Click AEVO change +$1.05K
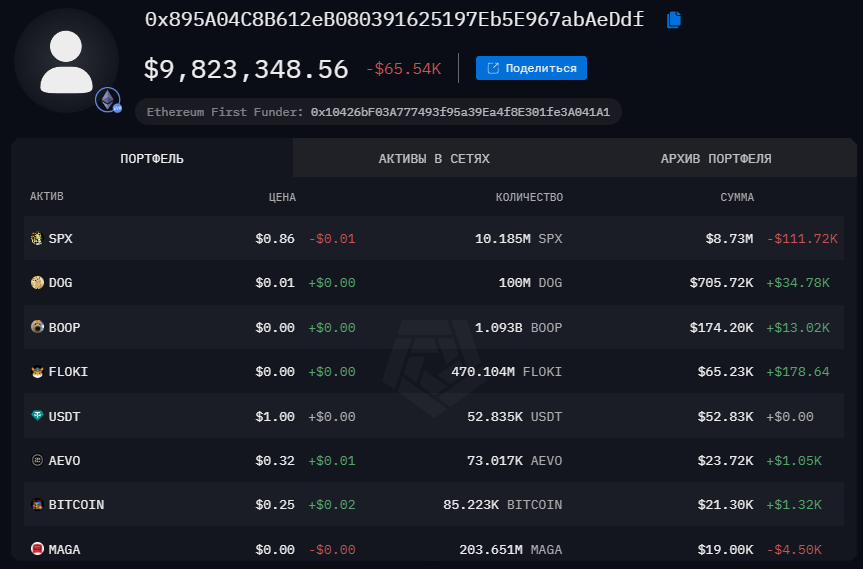The width and height of the screenshot is (863, 569). click(794, 461)
